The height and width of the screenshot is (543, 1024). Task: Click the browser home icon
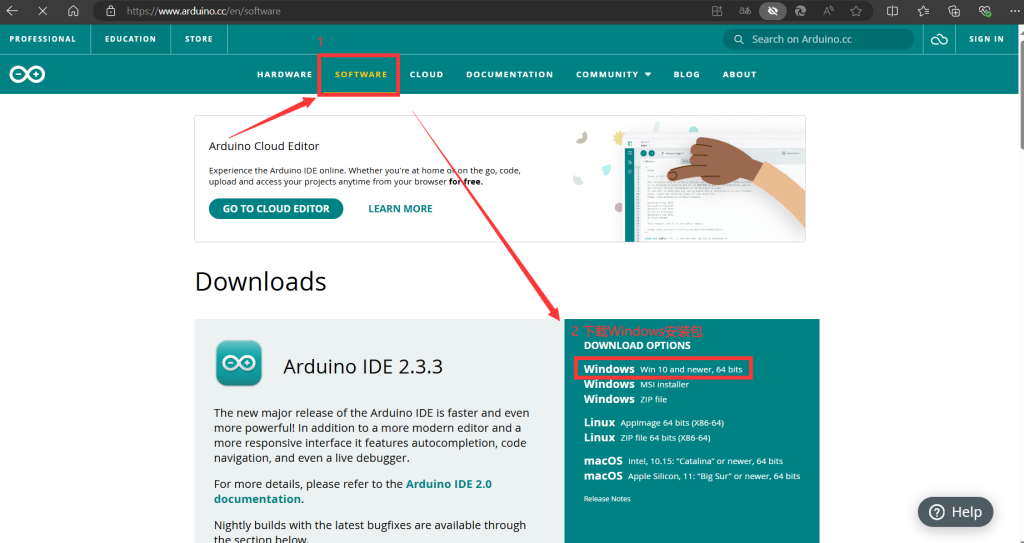click(73, 11)
